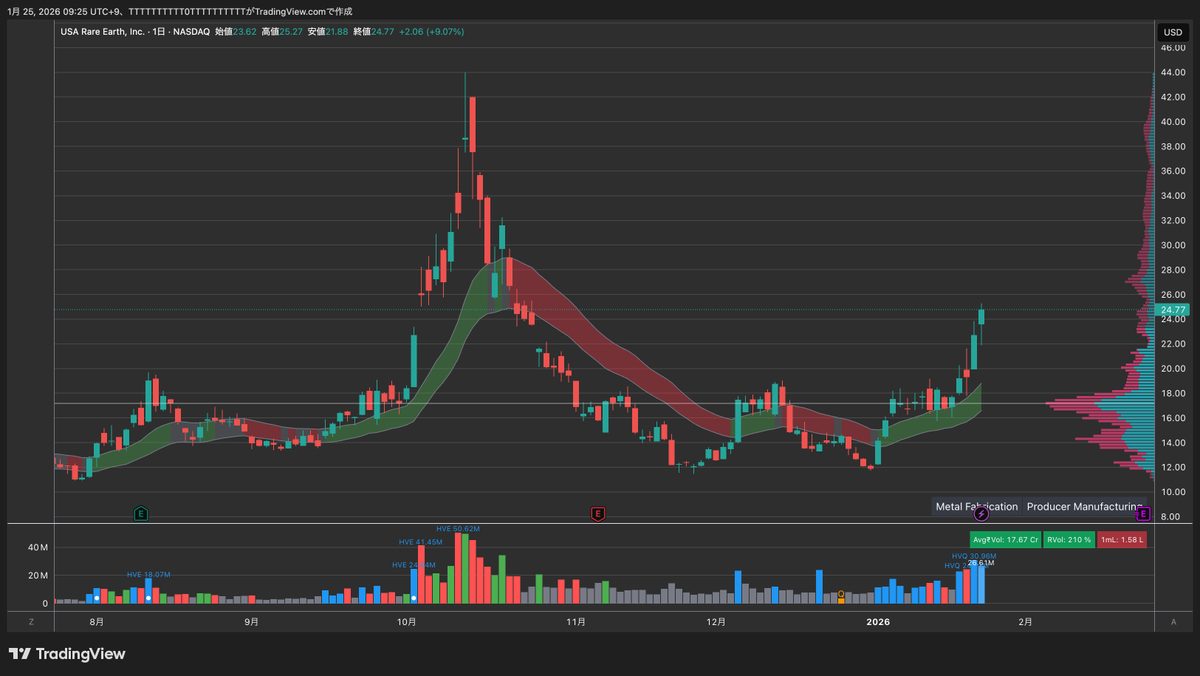The width and height of the screenshot is (1200, 676).
Task: Click the high value 25.27
Action: (x=291, y=32)
